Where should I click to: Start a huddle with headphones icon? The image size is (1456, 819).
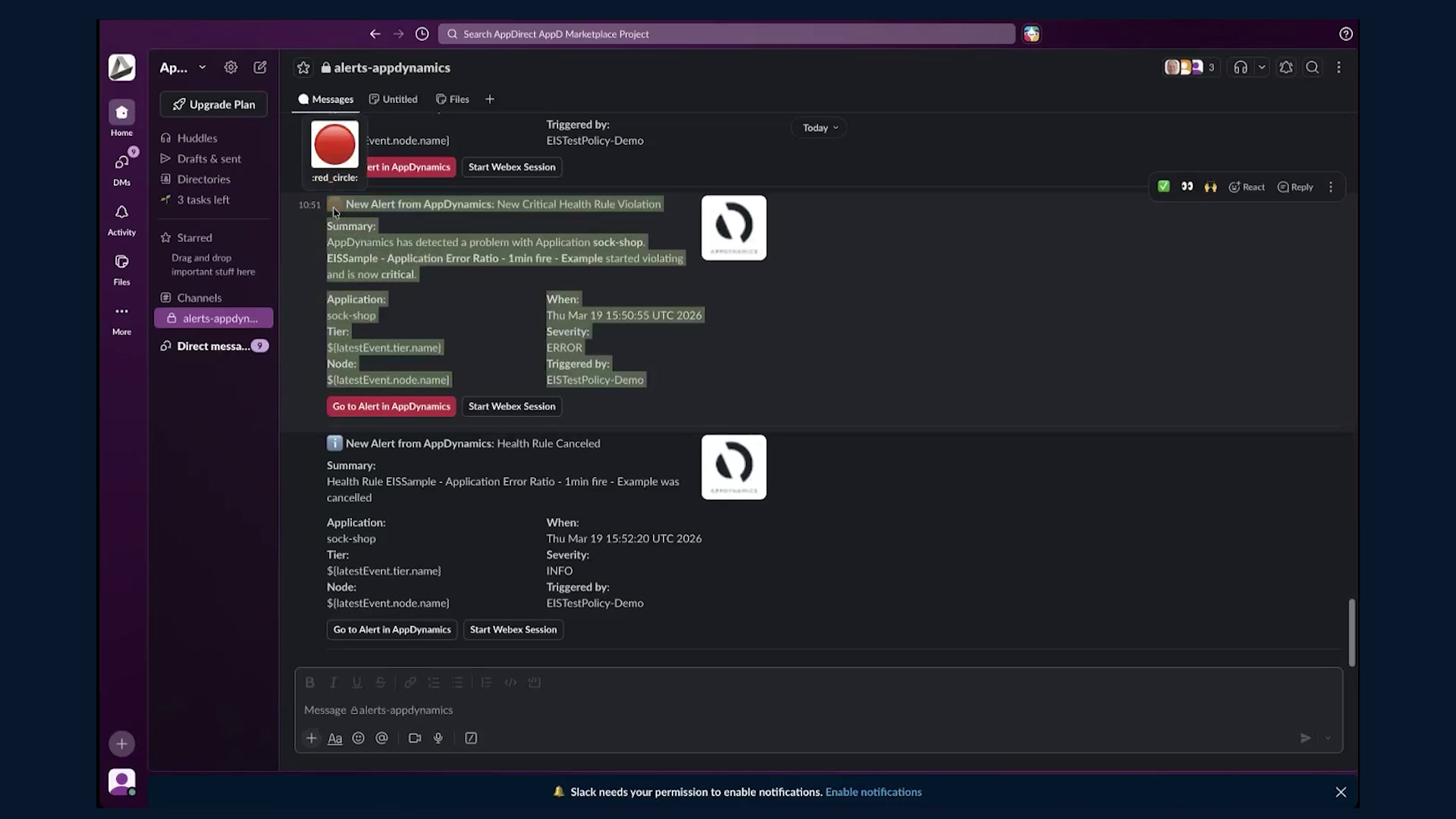1241,67
